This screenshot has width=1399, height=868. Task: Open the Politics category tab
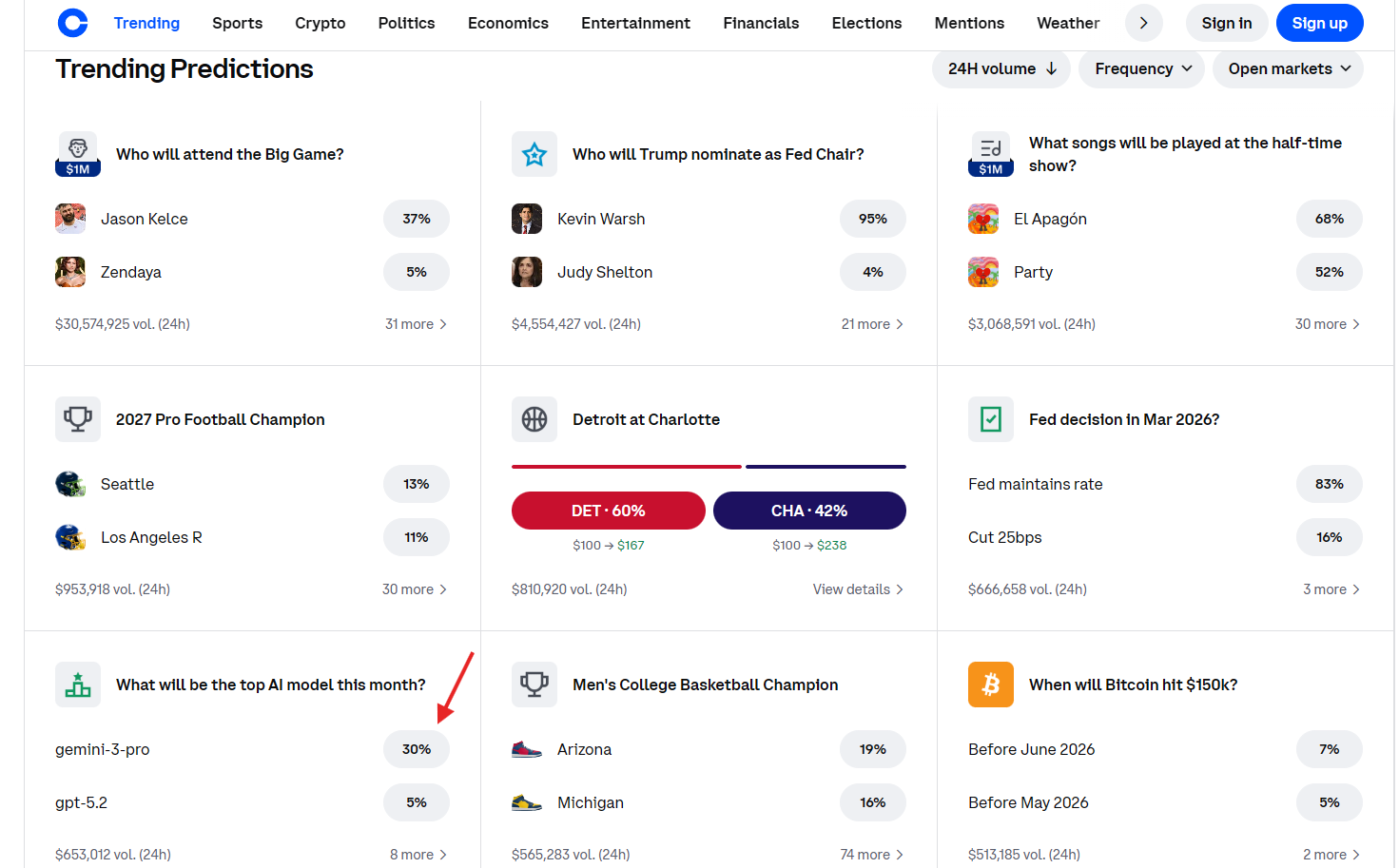(x=406, y=23)
